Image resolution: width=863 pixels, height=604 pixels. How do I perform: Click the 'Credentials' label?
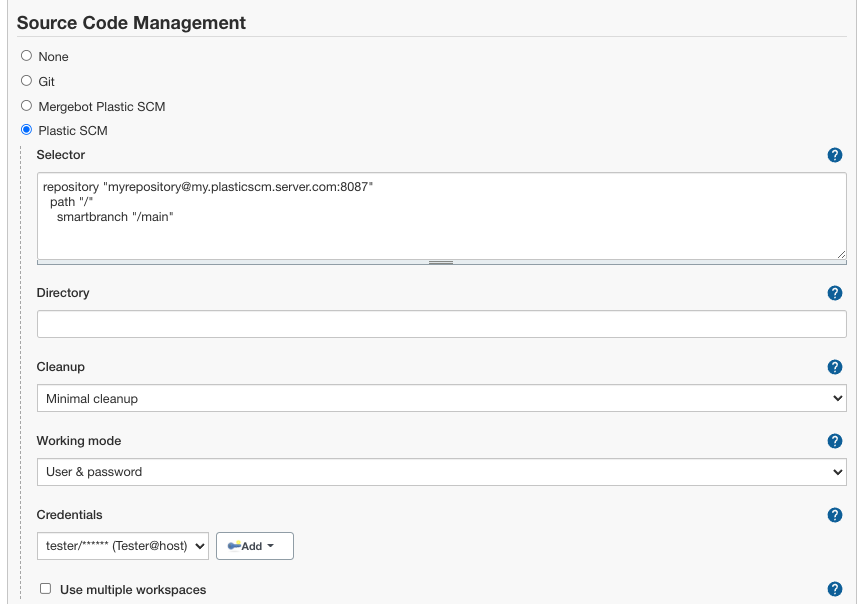pos(69,515)
